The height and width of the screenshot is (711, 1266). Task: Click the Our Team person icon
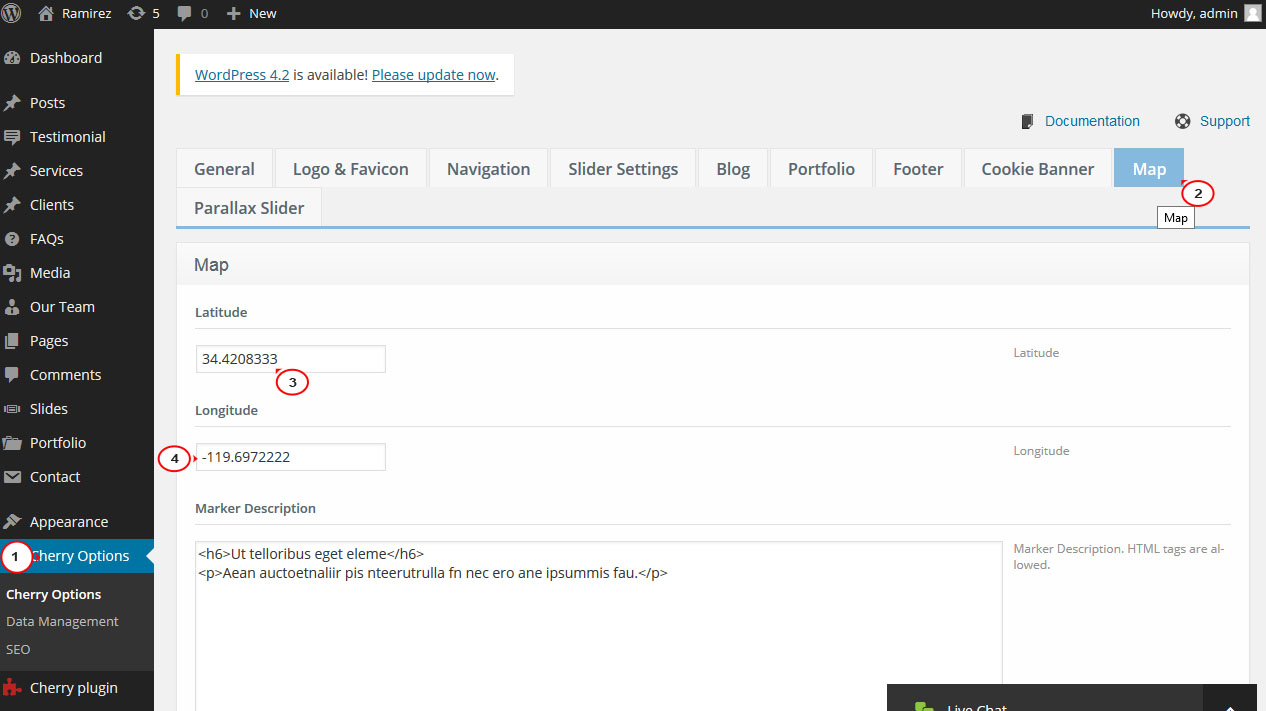pyautogui.click(x=12, y=307)
